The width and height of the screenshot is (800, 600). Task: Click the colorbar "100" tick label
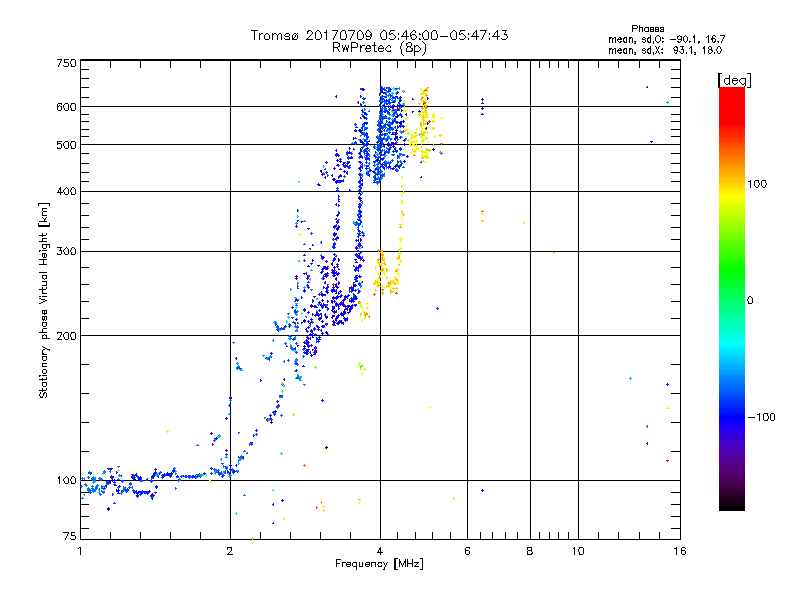[x=757, y=184]
